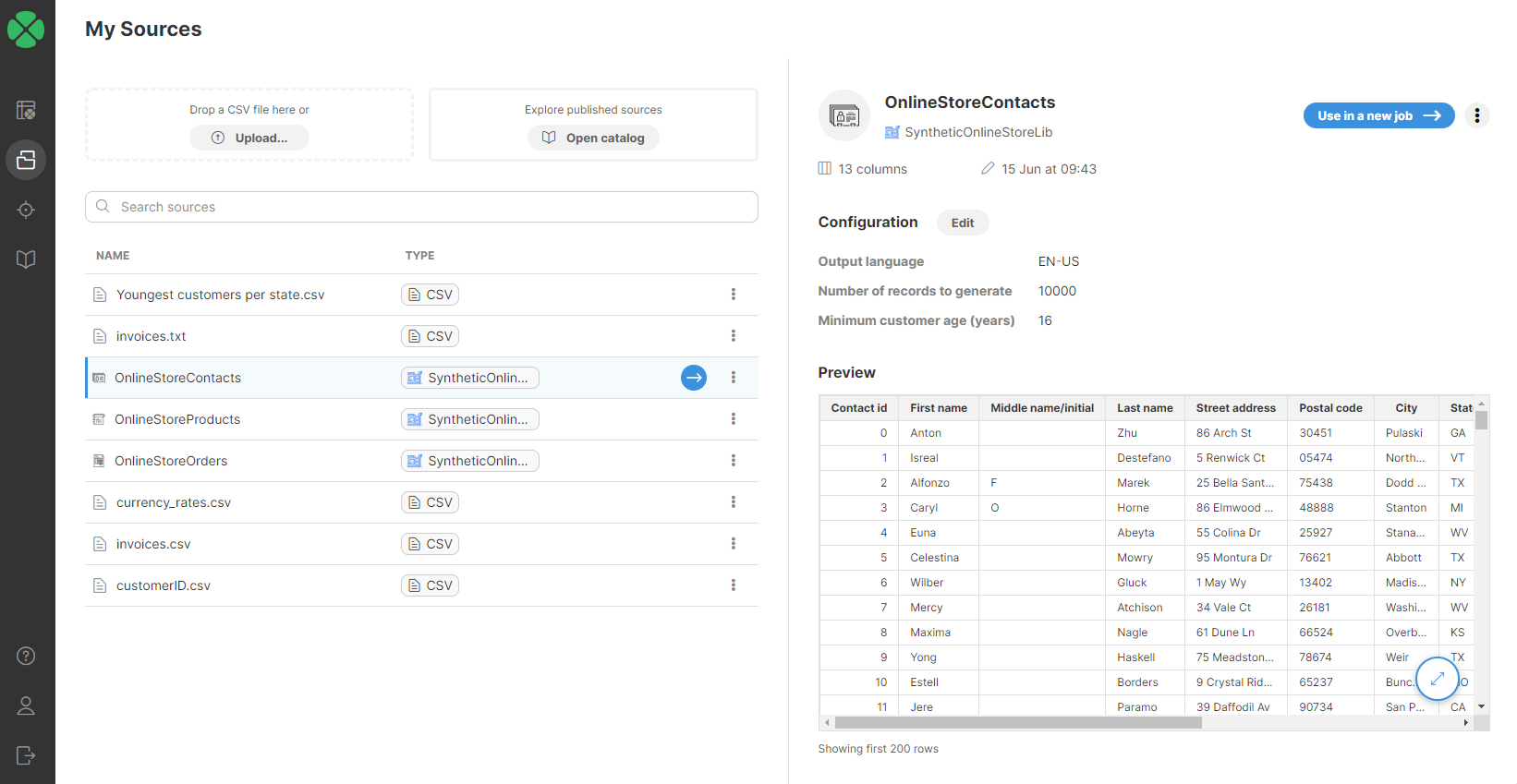Image resolution: width=1517 pixels, height=784 pixels.
Task: Click the cell with last name Destefano
Action: [1146, 458]
